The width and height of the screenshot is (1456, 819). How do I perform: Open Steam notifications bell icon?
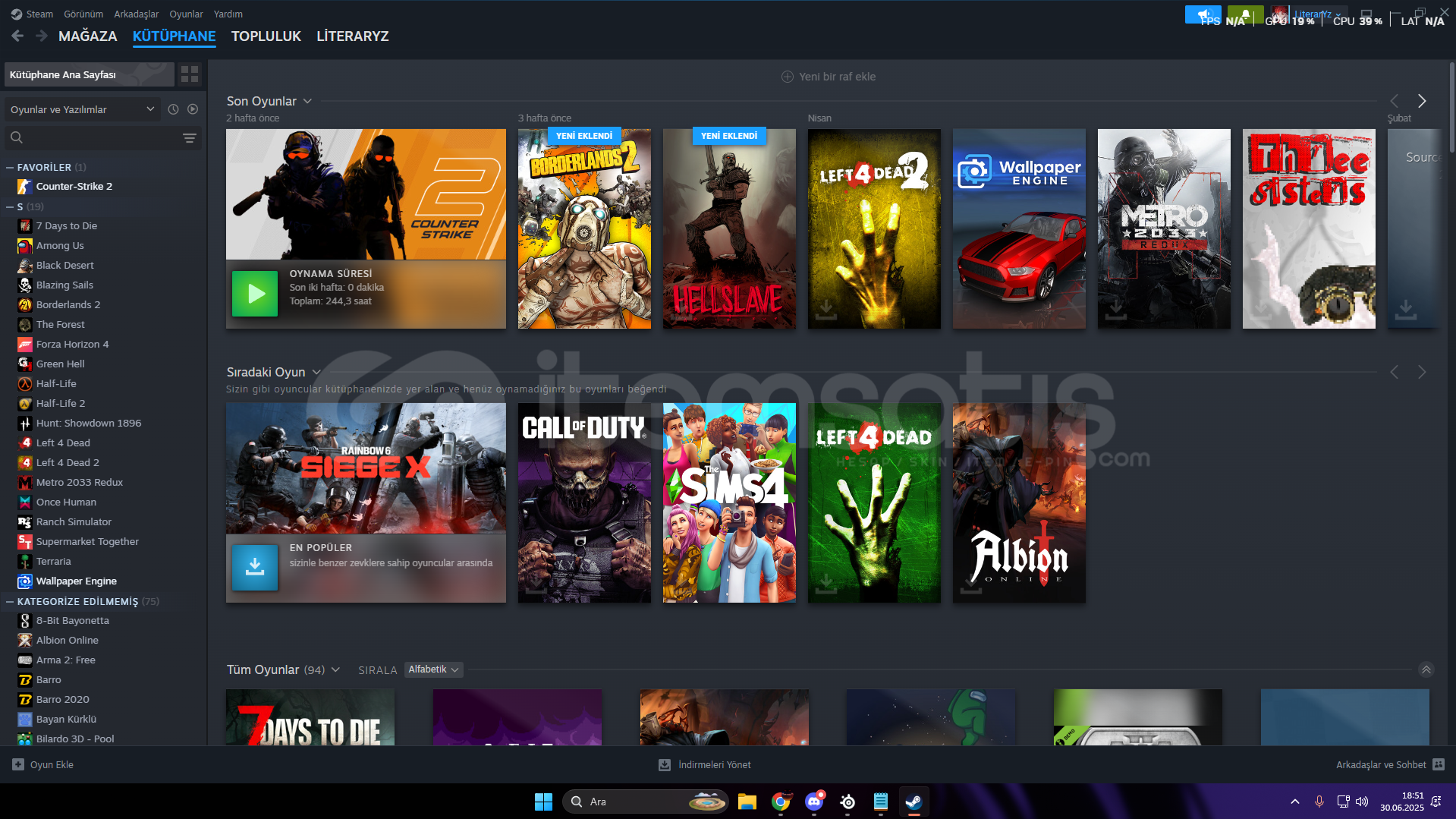click(x=1245, y=14)
